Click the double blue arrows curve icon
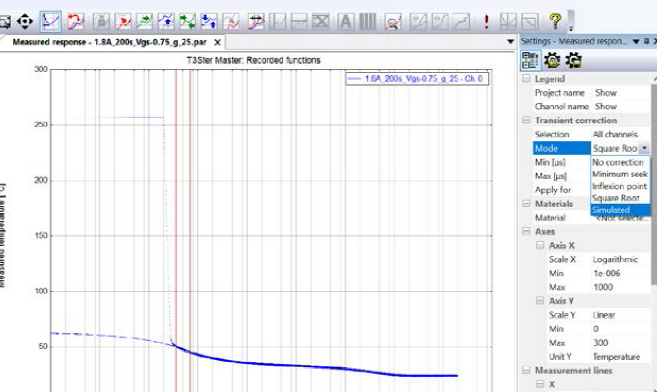657x392 pixels. 209,21
